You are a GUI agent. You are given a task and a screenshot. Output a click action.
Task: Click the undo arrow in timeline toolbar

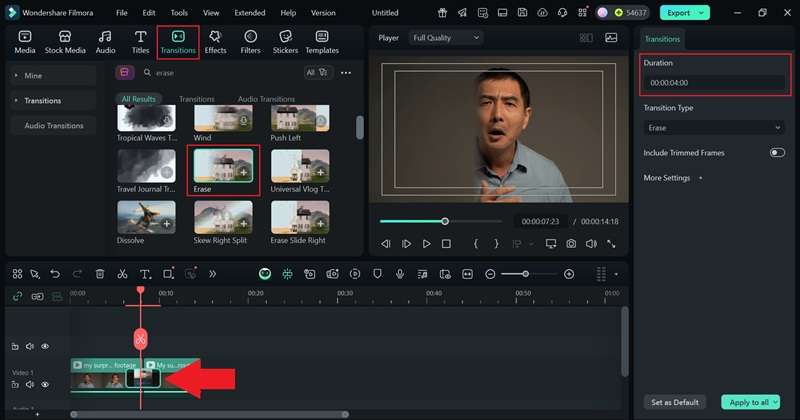(x=55, y=274)
